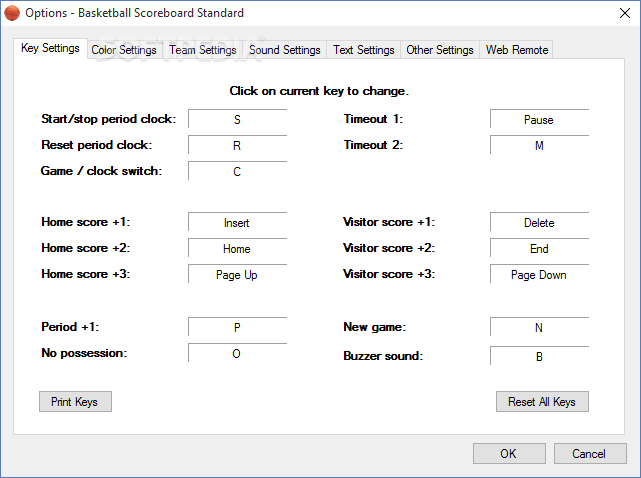
Task: Click the 'Visitor score +2:' label
Action: click(x=389, y=248)
